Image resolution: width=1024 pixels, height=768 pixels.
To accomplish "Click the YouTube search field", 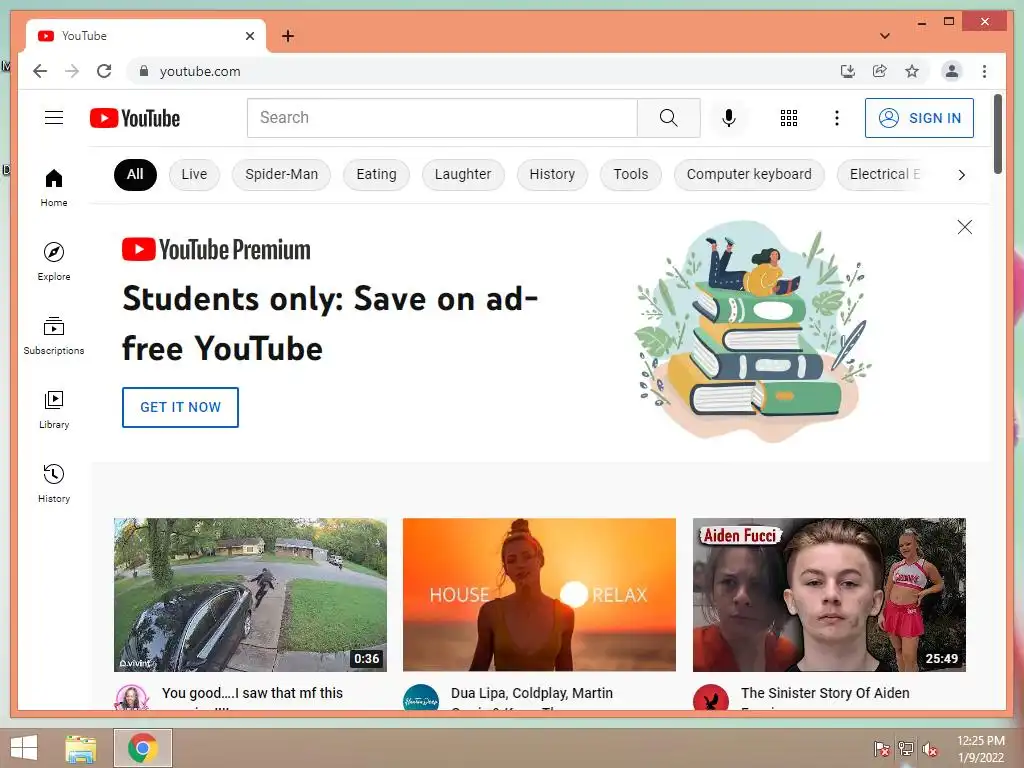I will pyautogui.click(x=442, y=118).
